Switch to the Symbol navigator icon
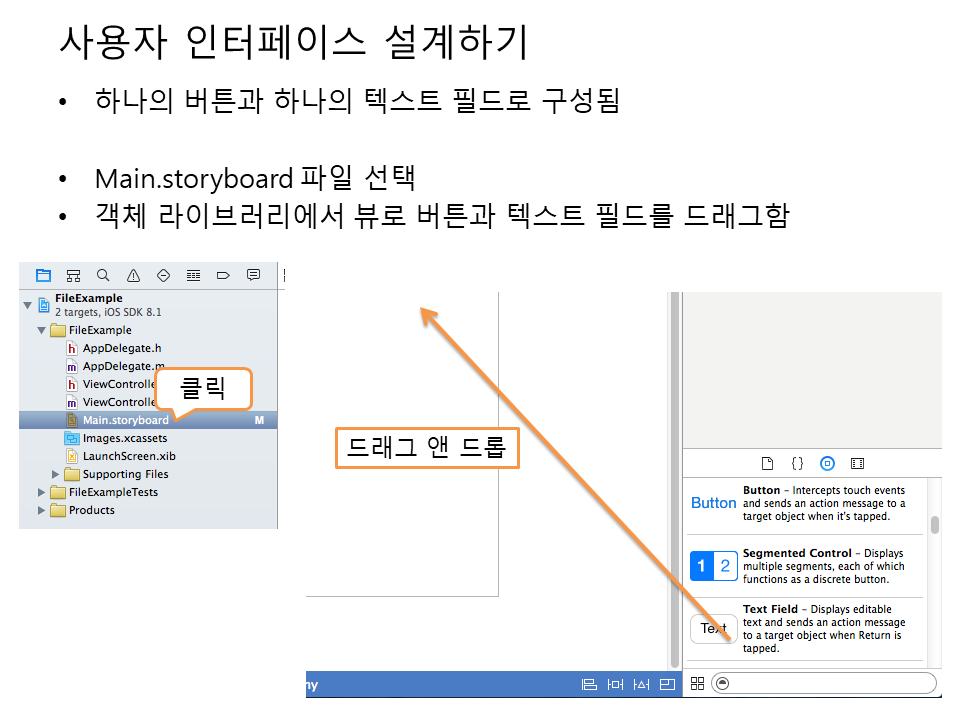This screenshot has width=960, height=720. [73, 275]
